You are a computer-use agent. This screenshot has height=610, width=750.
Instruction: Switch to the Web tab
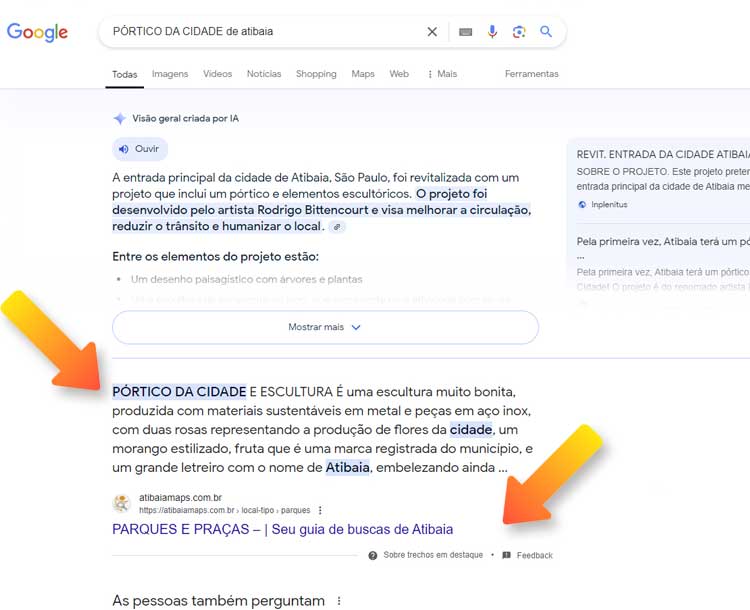(x=399, y=74)
